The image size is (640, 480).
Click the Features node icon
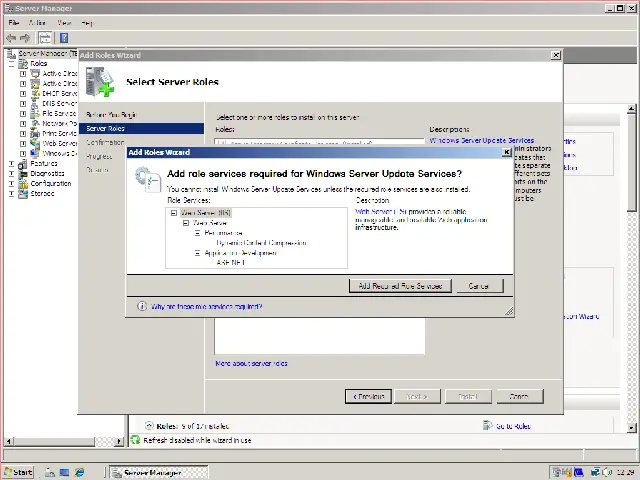click(23, 164)
